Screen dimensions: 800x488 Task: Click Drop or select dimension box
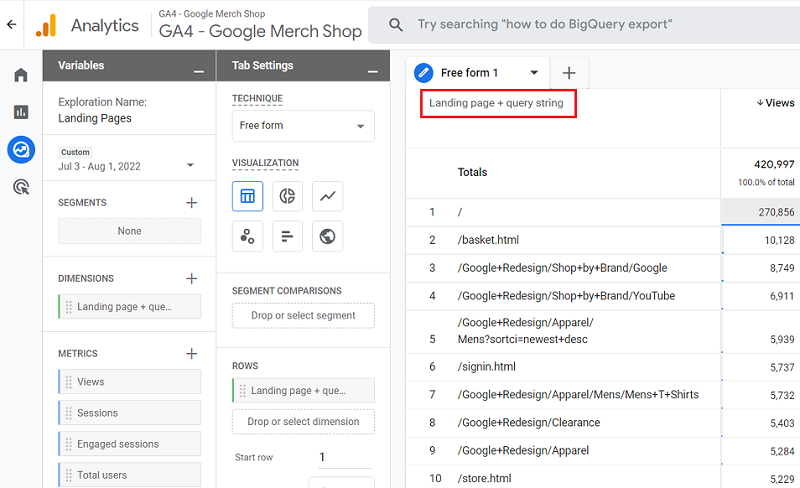pos(303,422)
